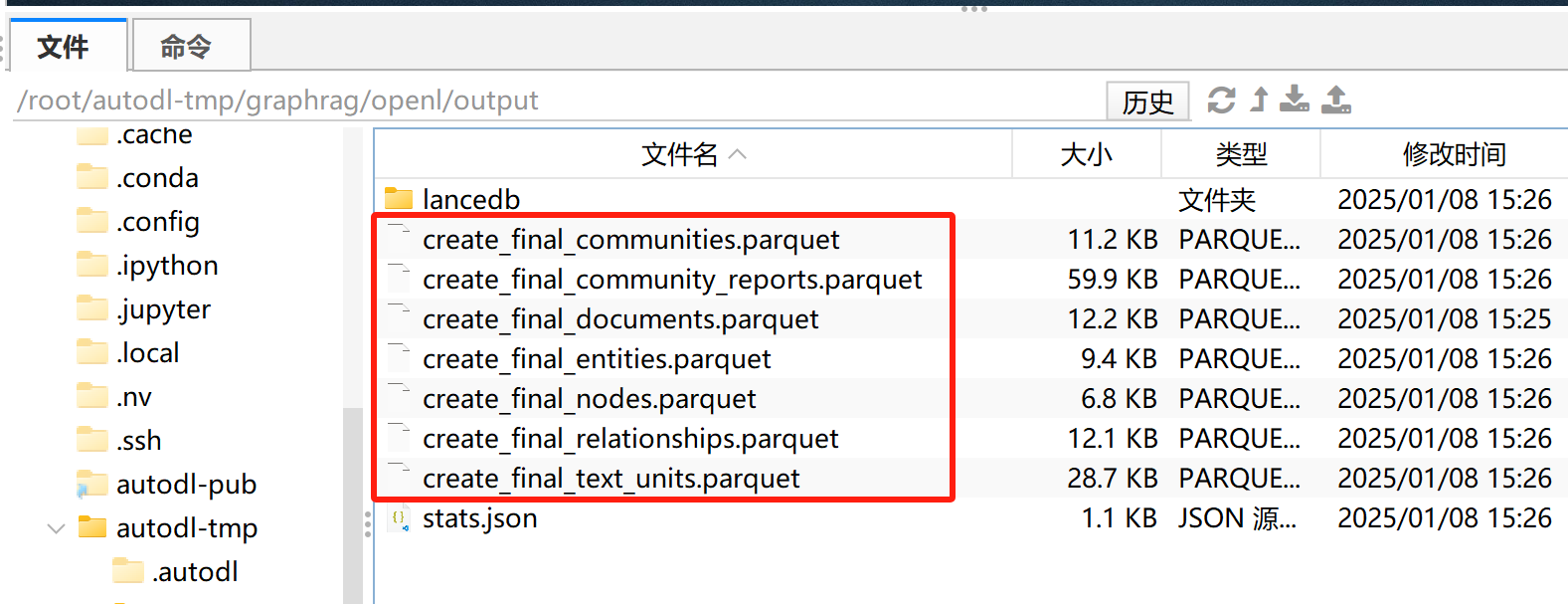Select the lancedb folder name
Viewport: 1568px width, 604px height.
471,200
